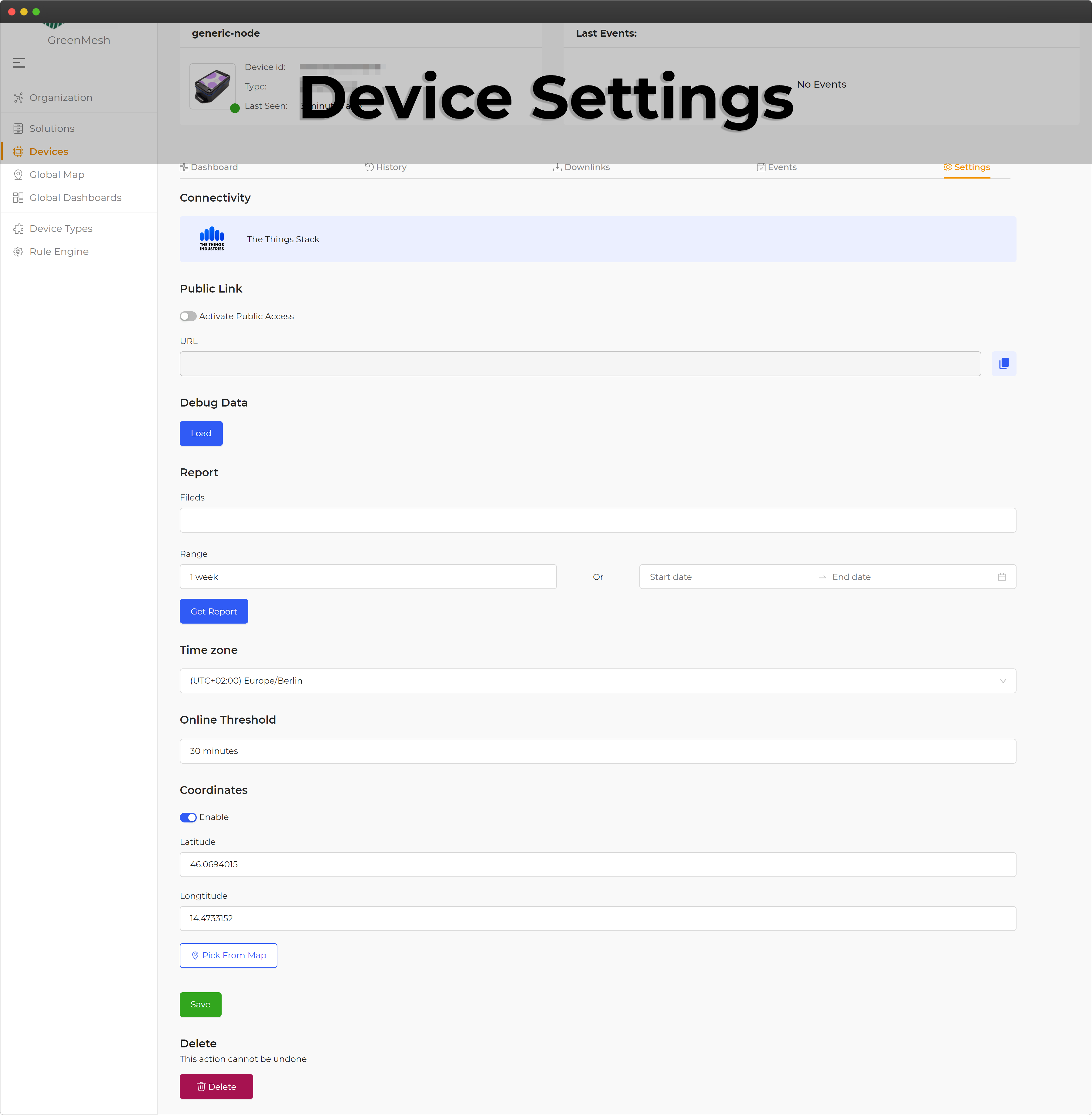Click the Rule Engine gear icon
This screenshot has height=1115, width=1092.
[x=18, y=251]
